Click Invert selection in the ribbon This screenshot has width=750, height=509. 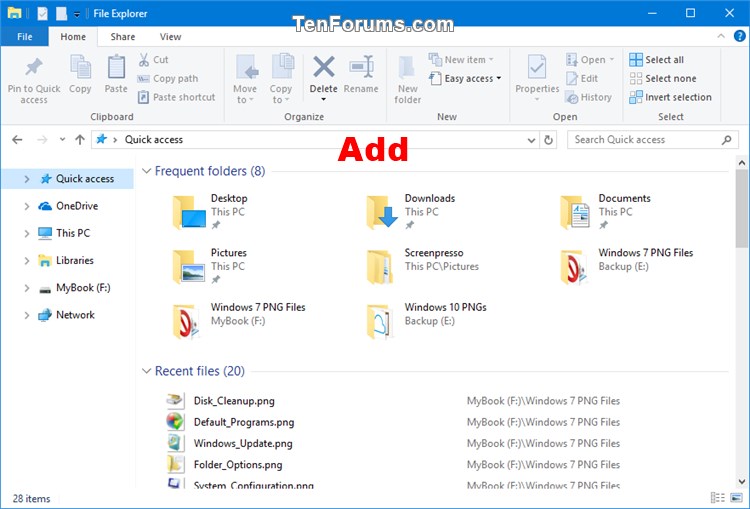671,97
